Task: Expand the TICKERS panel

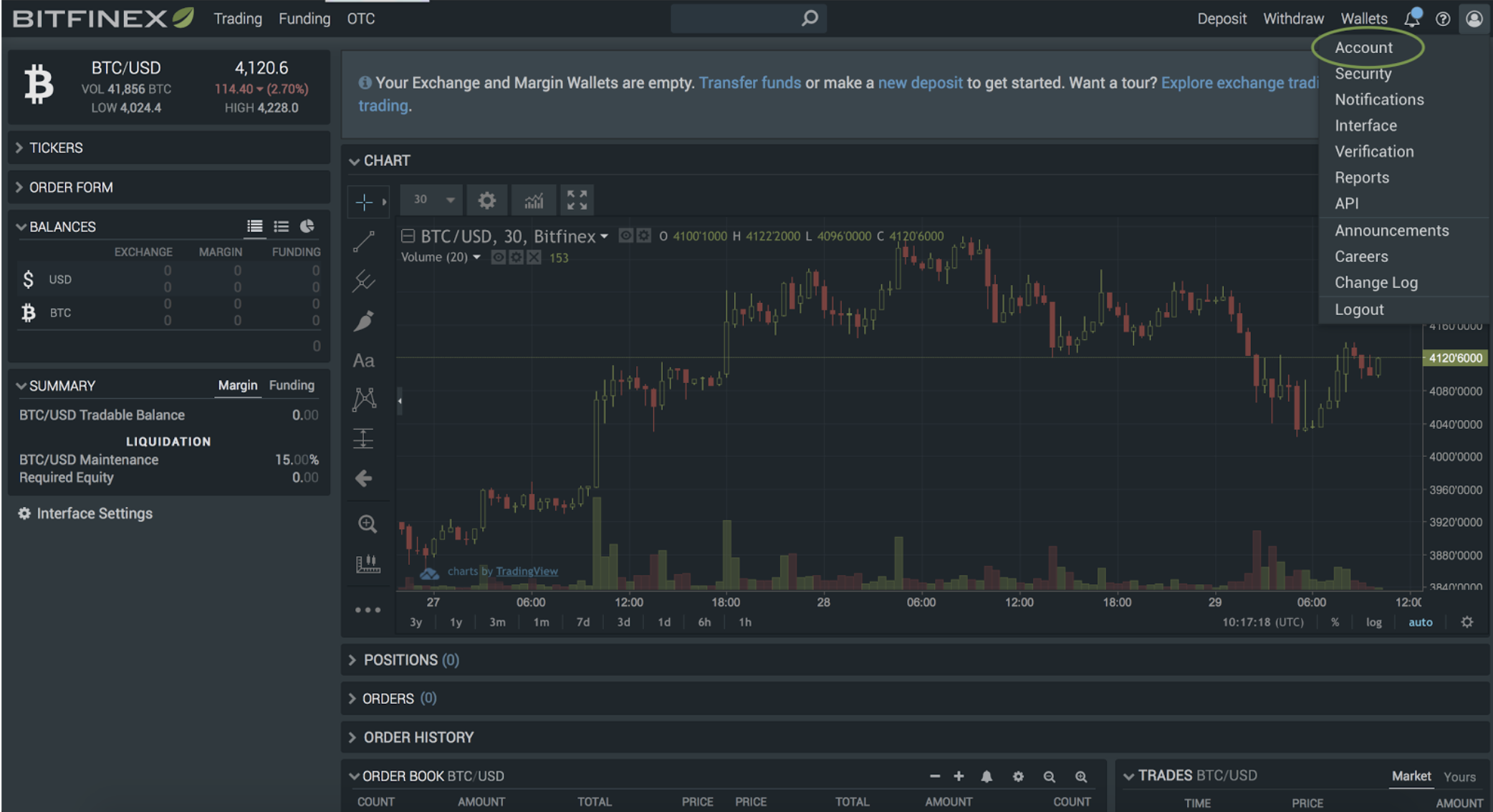Action: point(55,148)
